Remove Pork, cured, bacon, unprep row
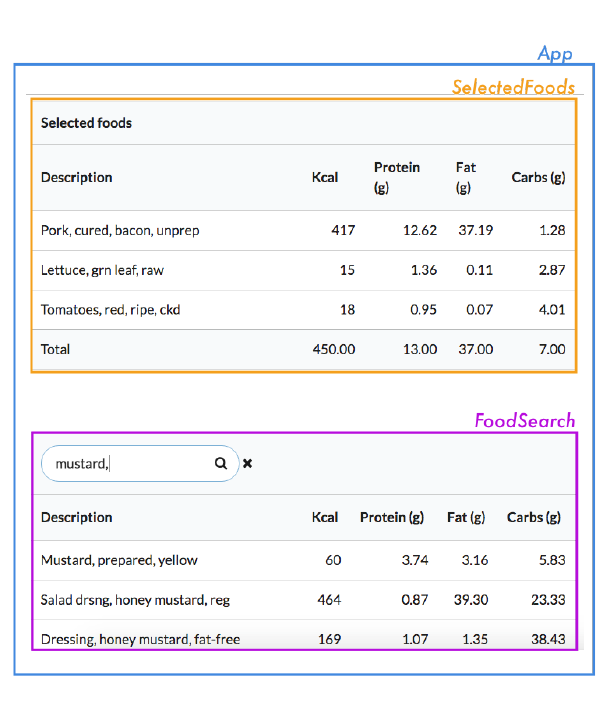Viewport: 610px width, 721px height. click(120, 230)
